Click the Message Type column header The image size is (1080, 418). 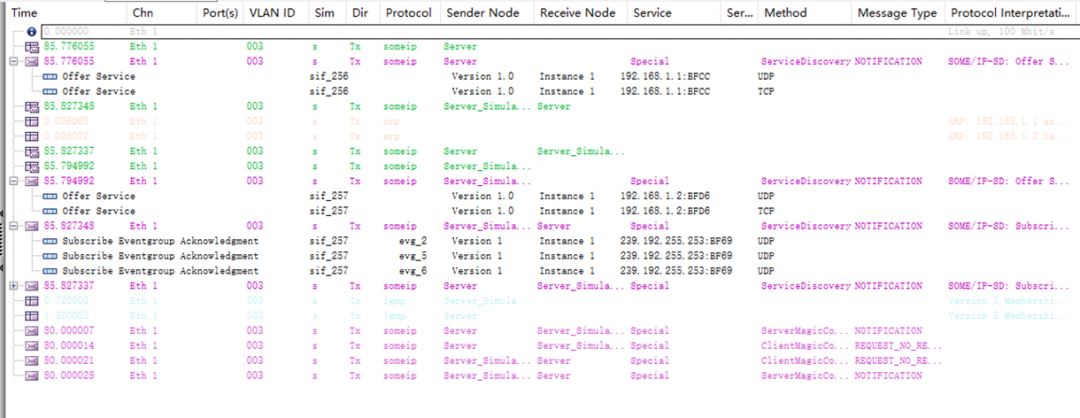pyautogui.click(x=898, y=13)
